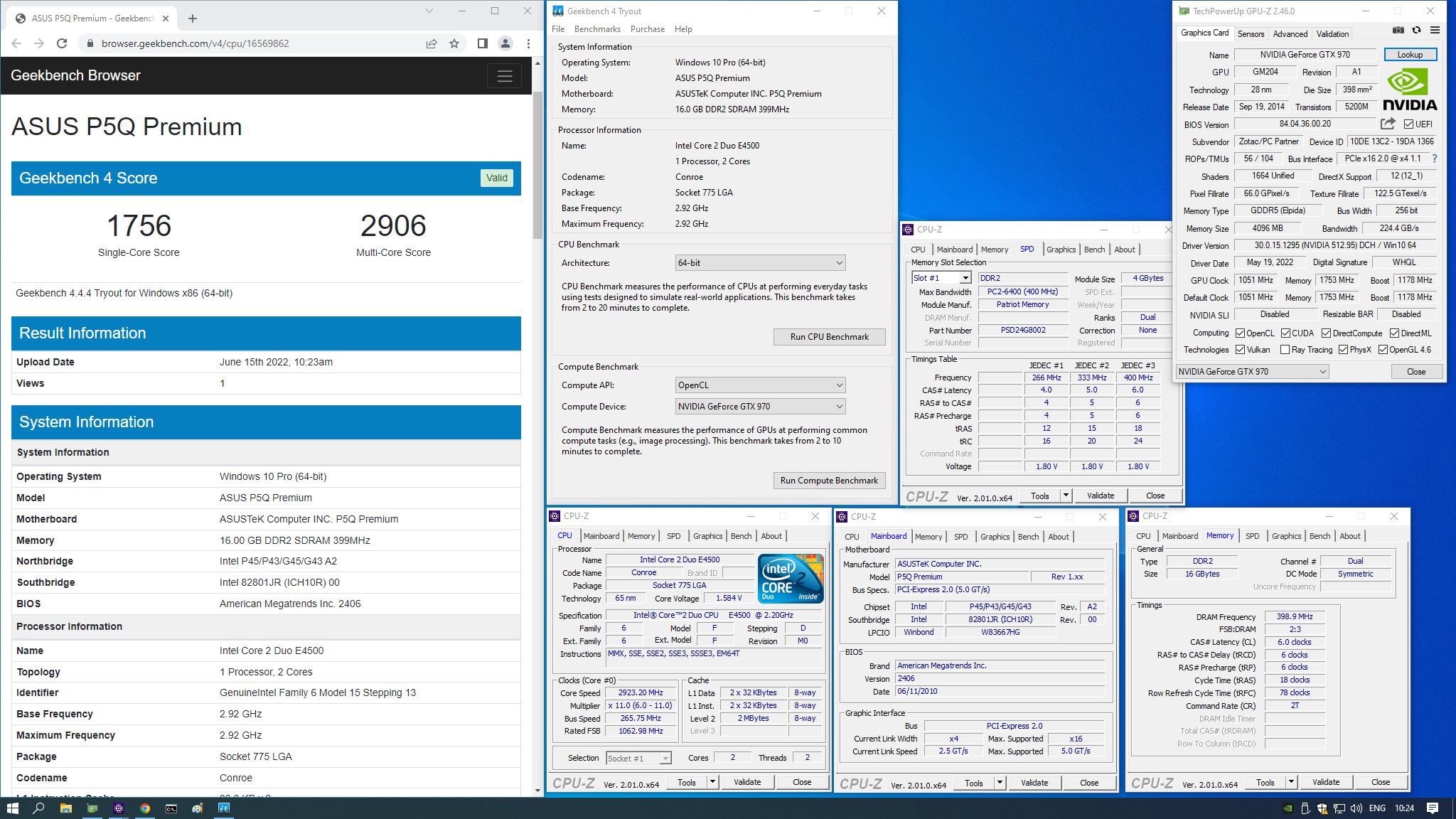Toggle the Chrome side panel icon
This screenshot has height=819, width=1456.
tap(483, 43)
